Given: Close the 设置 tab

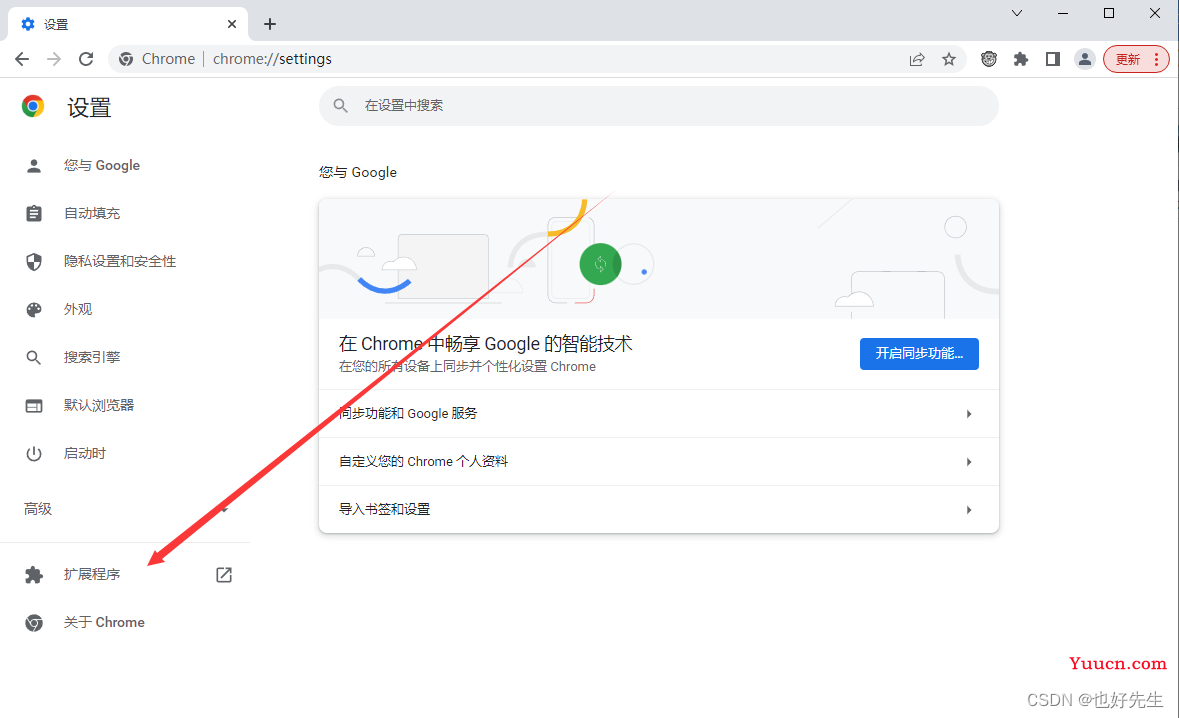Looking at the screenshot, I should point(232,24).
